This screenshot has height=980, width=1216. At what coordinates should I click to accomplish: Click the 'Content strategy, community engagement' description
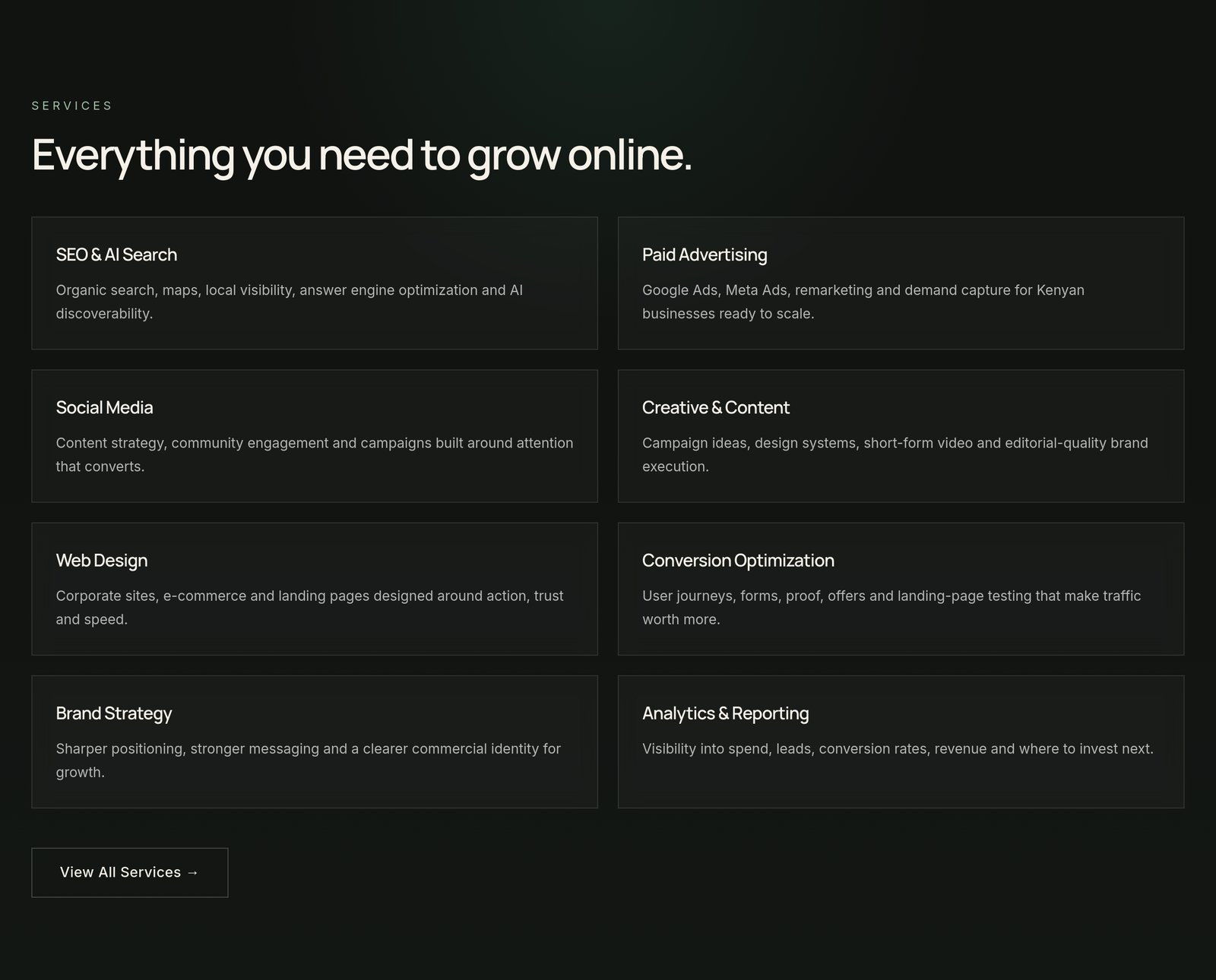315,454
